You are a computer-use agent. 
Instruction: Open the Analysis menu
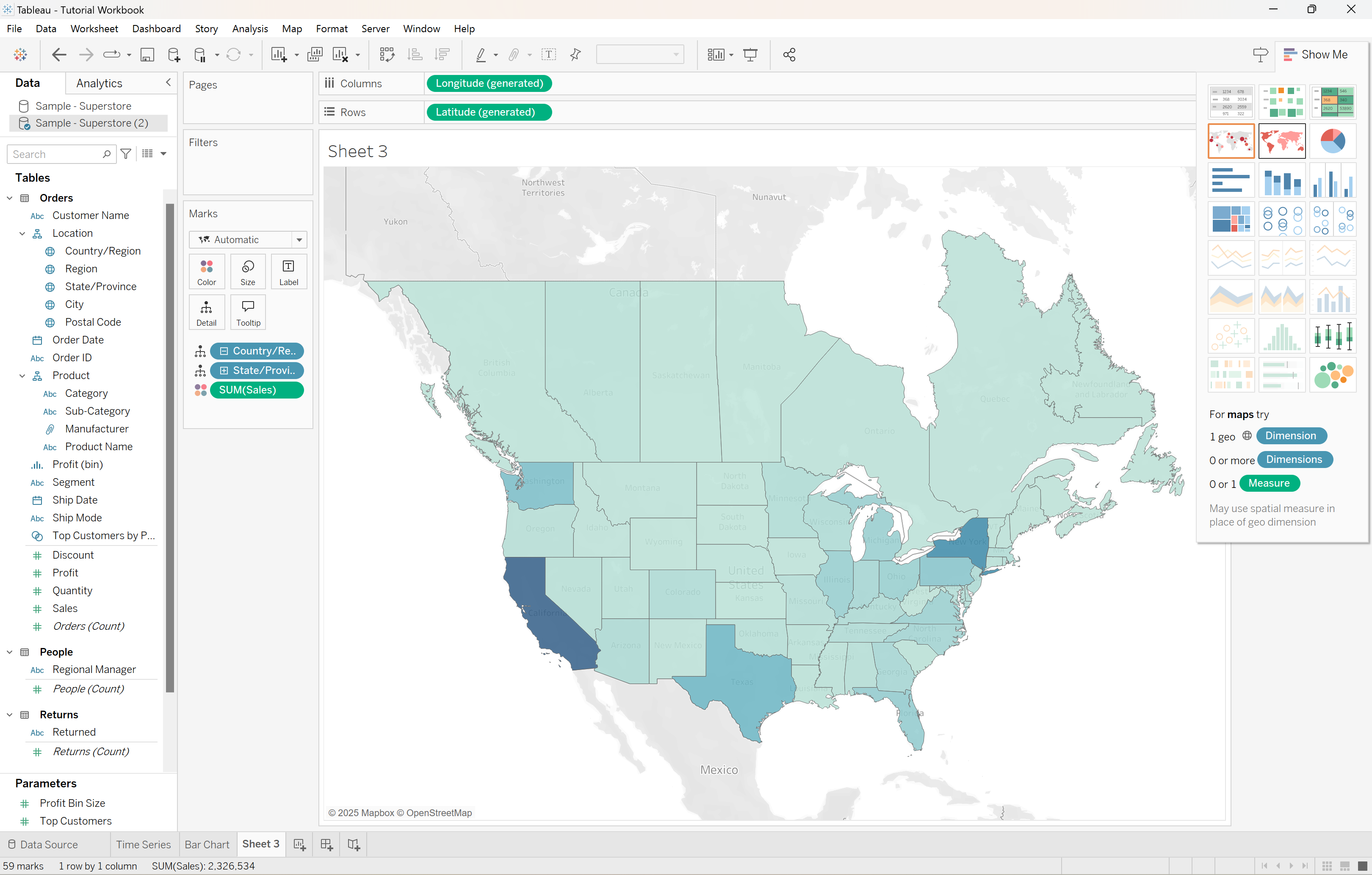[x=249, y=28]
